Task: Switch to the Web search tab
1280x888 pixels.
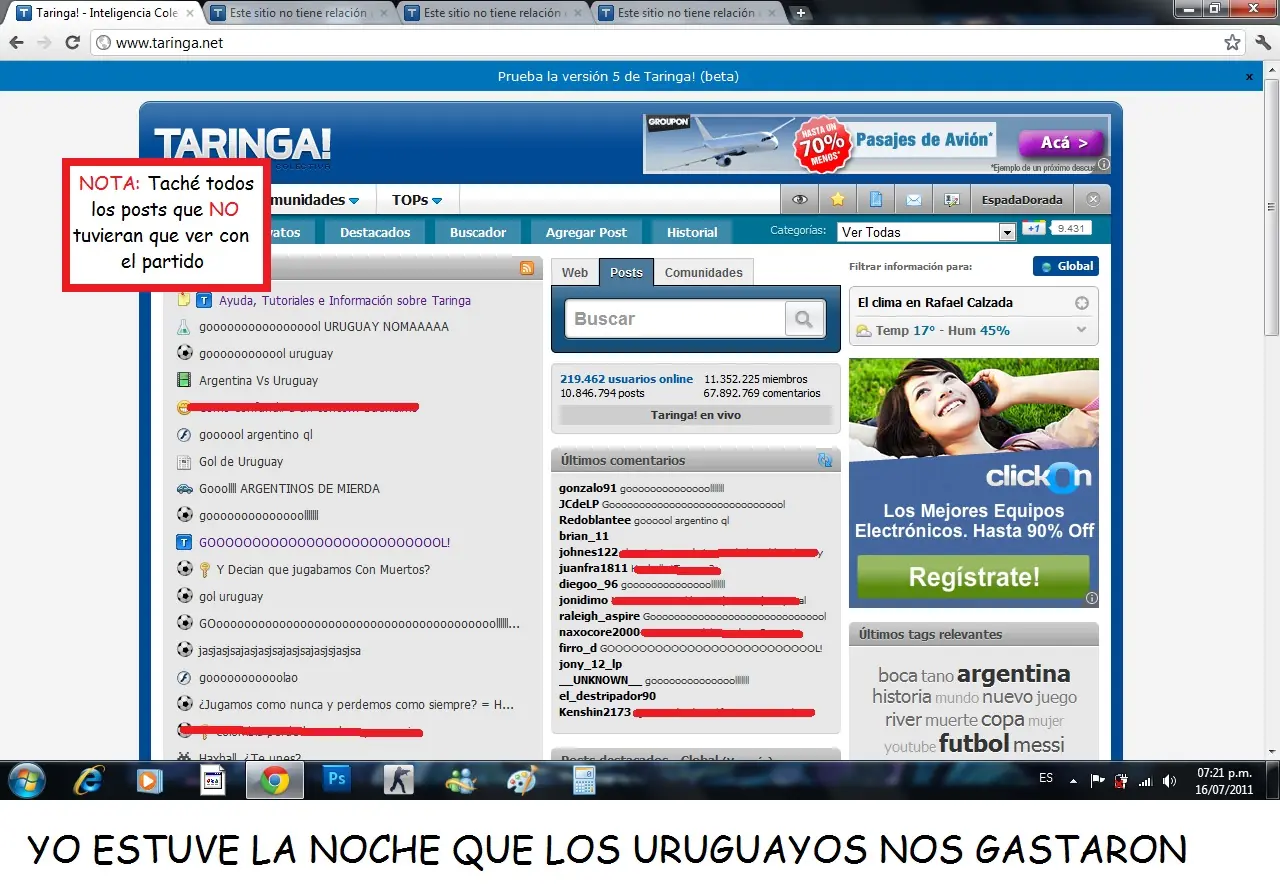Action: point(575,272)
